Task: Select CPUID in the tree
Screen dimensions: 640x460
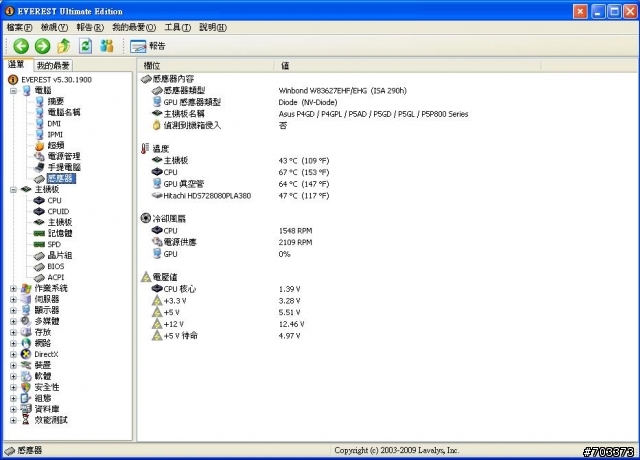Action: click(x=58, y=211)
